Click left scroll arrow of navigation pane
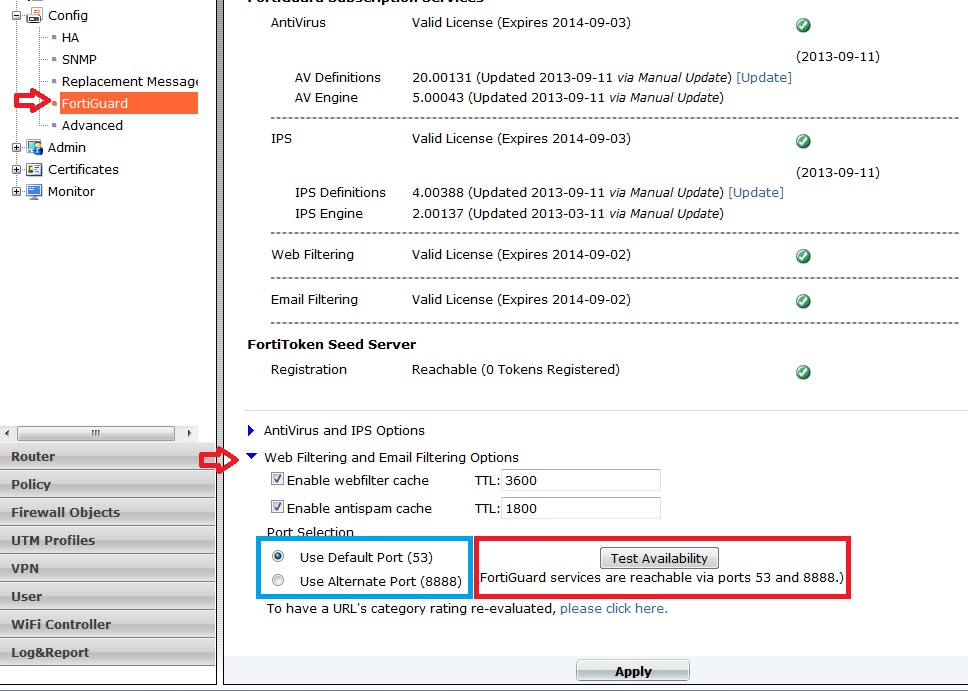968x691 pixels. pos(7,433)
